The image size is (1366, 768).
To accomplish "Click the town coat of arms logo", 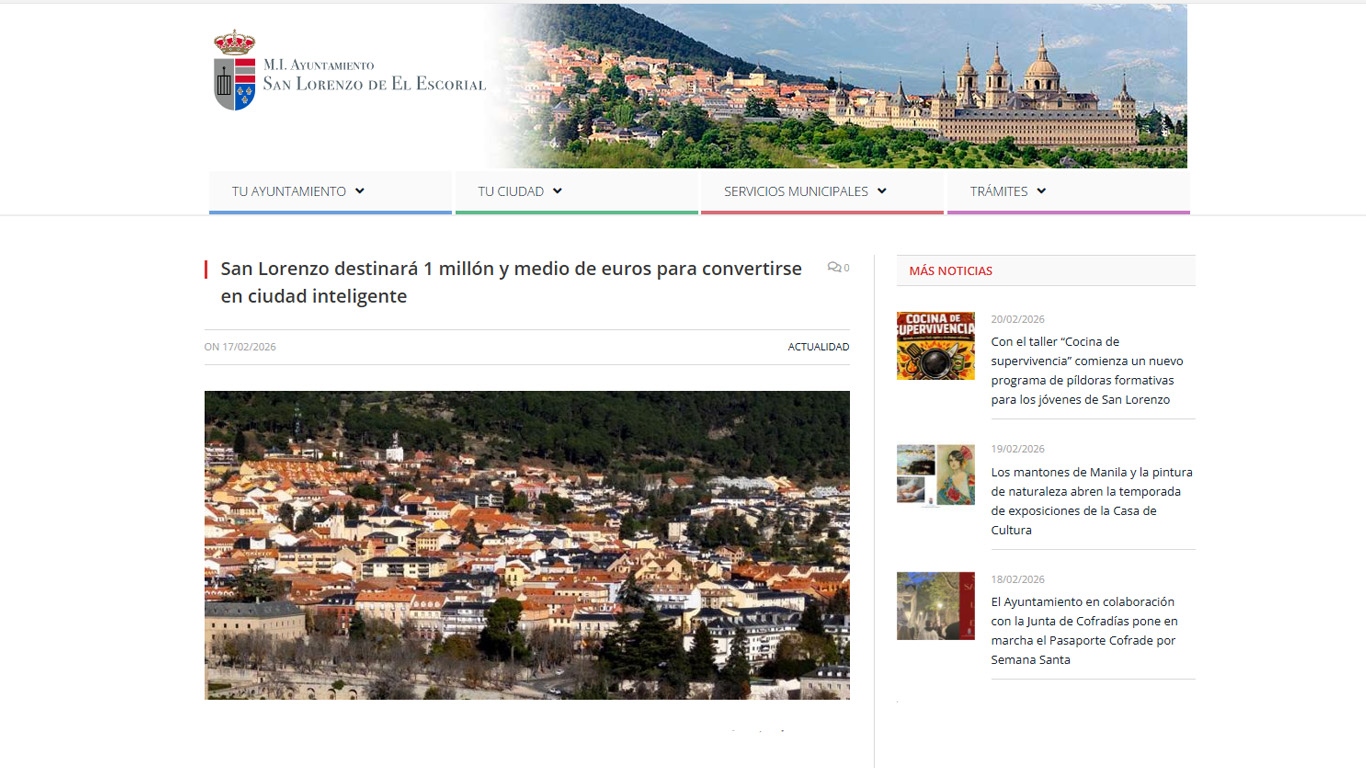I will (234, 70).
